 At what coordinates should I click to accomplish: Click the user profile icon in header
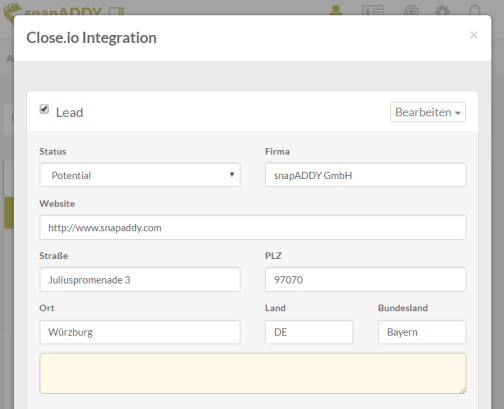click(336, 10)
